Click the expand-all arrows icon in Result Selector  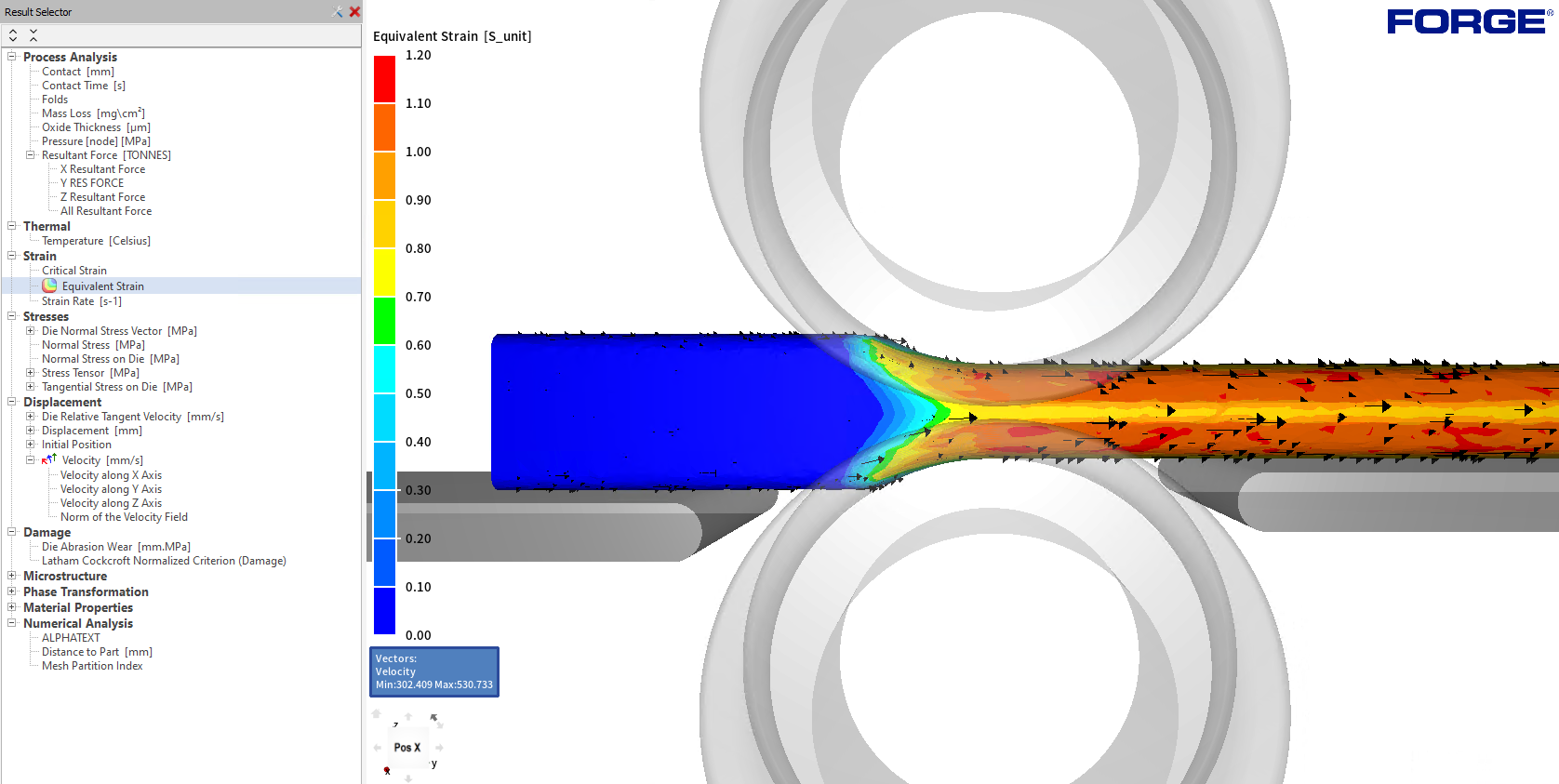[x=13, y=35]
